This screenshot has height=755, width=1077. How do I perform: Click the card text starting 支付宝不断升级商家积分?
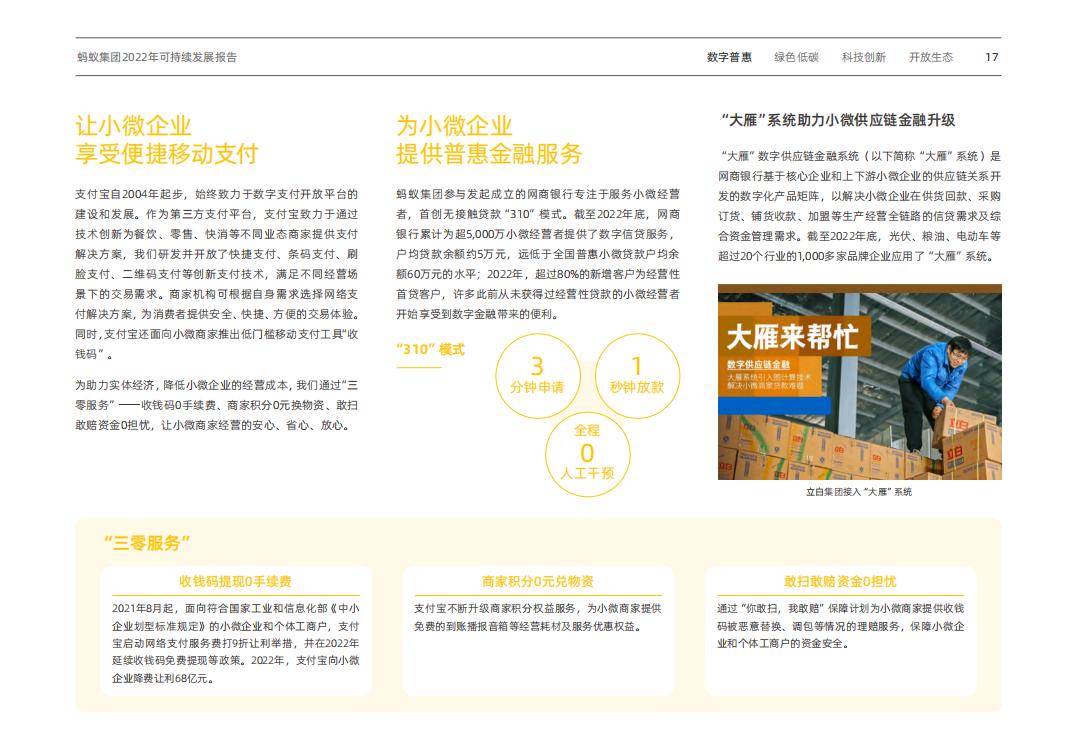(x=538, y=618)
